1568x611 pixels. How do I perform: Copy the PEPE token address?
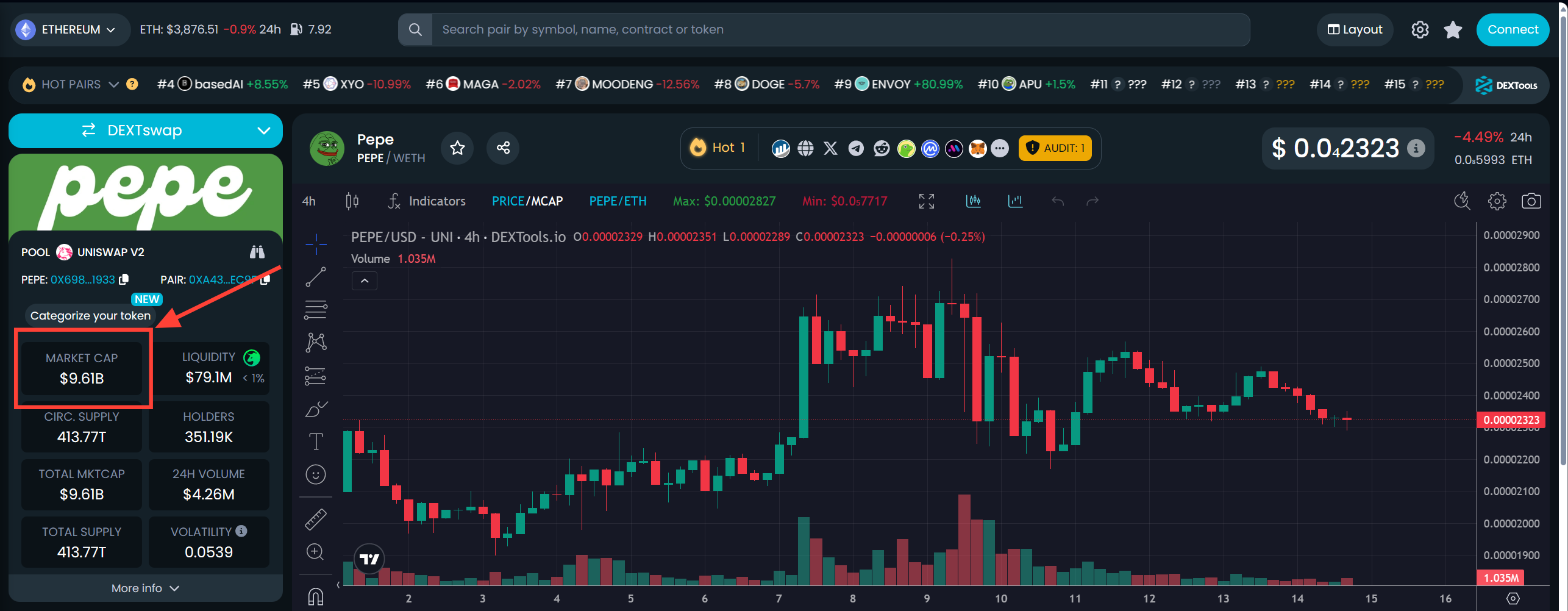coord(124,279)
